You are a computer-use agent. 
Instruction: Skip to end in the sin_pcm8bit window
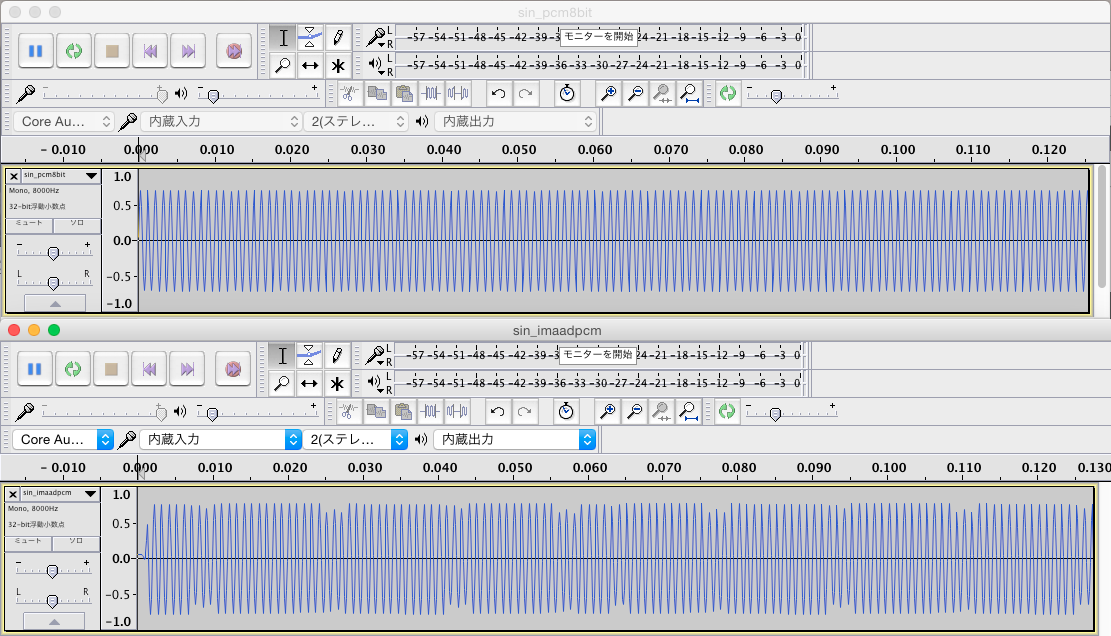pos(188,51)
